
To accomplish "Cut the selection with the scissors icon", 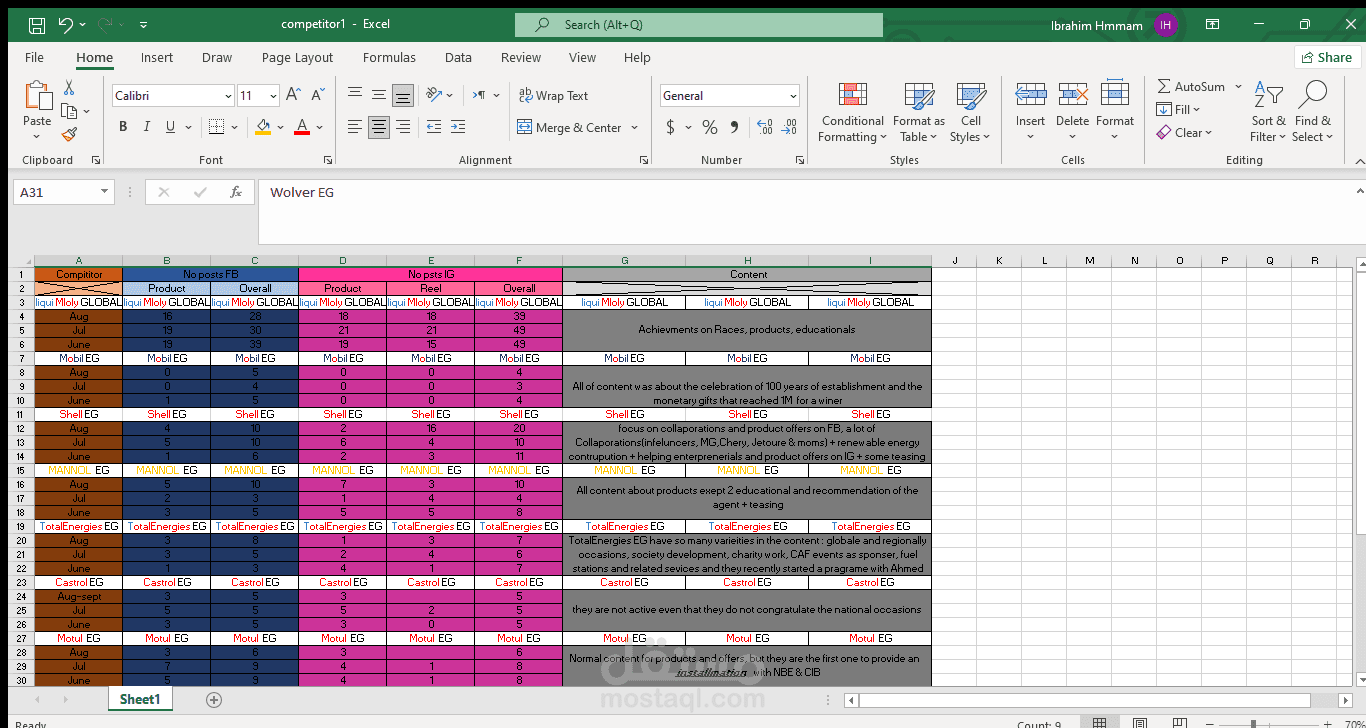I will (x=69, y=88).
